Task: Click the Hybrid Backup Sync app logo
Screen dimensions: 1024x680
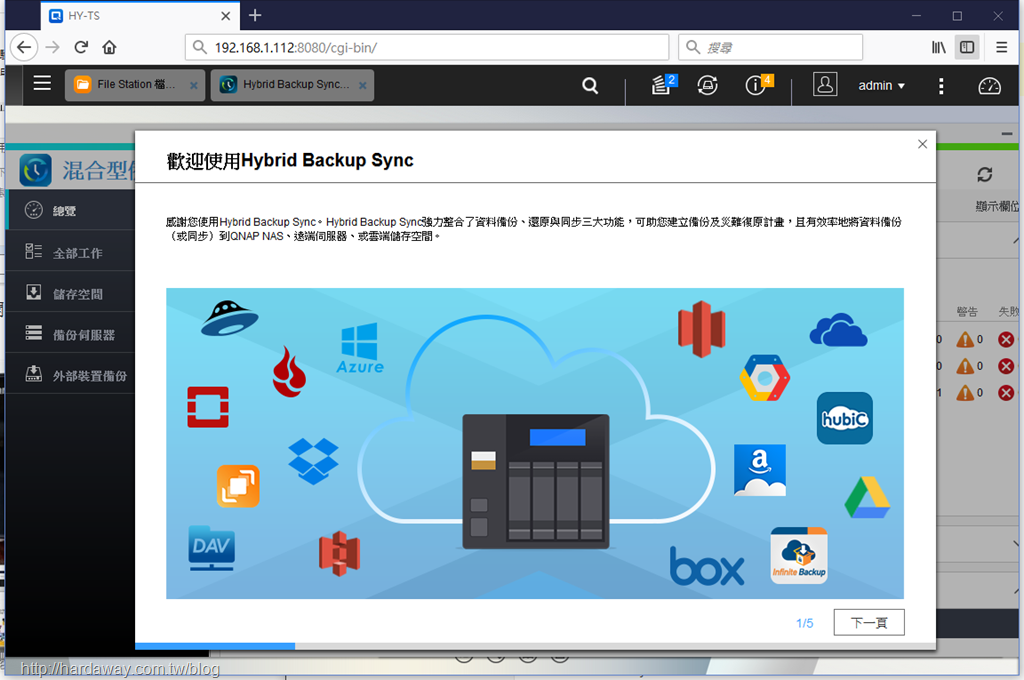Action: point(35,170)
